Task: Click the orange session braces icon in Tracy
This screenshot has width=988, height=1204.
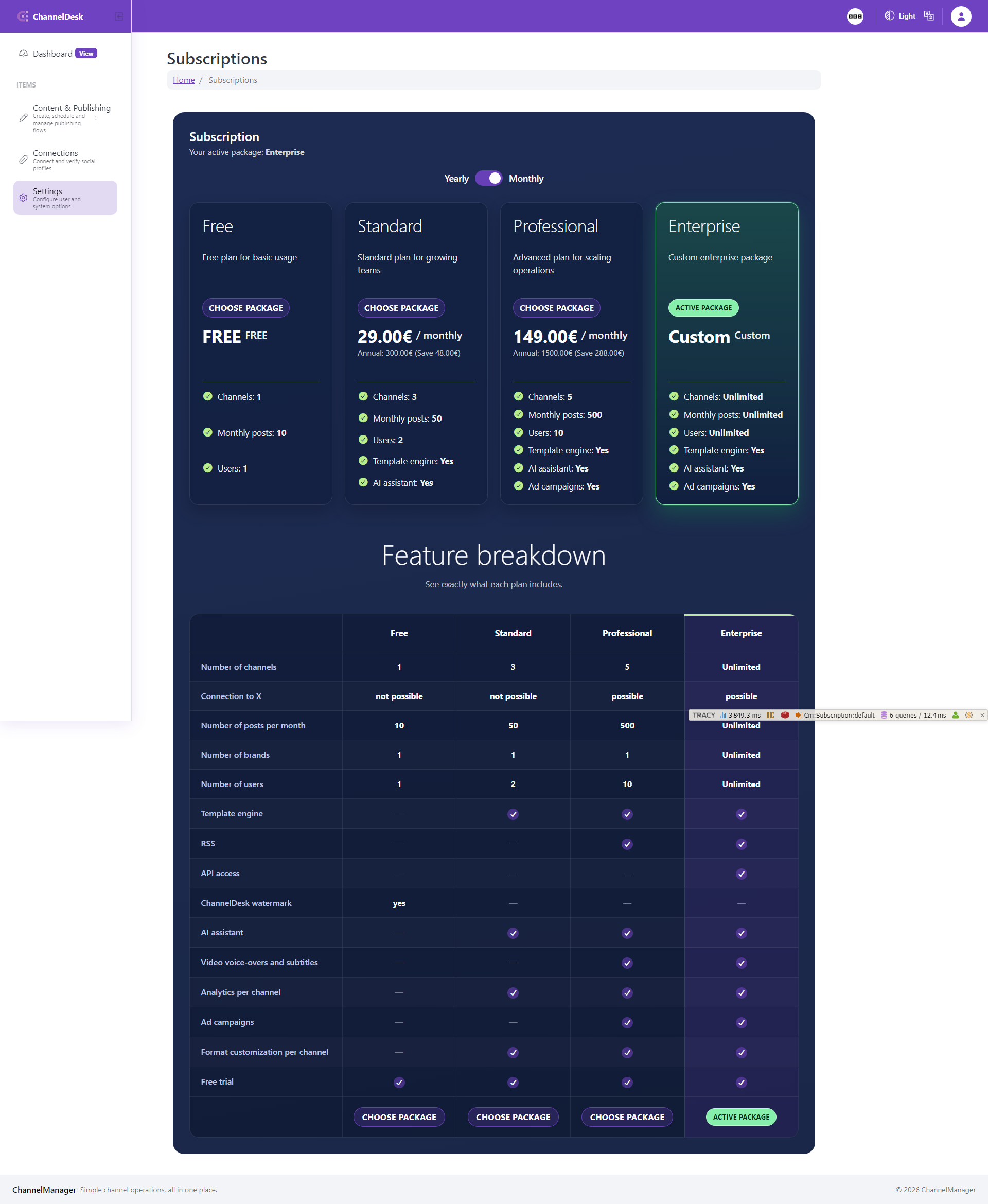Action: pyautogui.click(x=968, y=715)
